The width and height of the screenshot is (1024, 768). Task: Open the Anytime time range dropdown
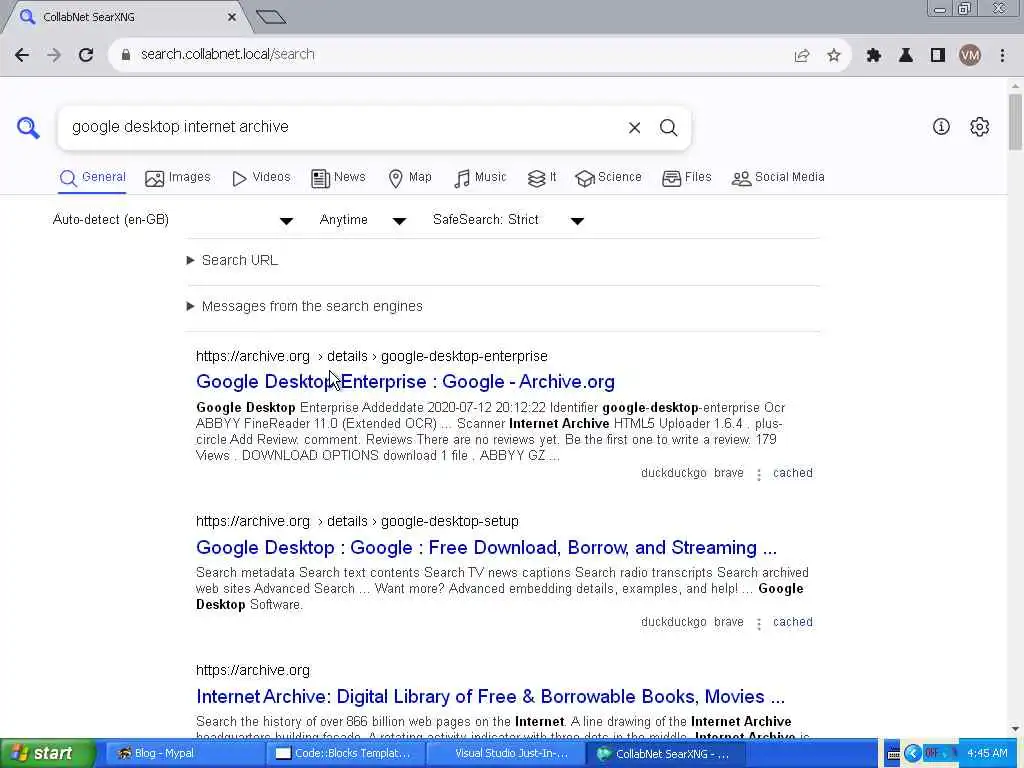pos(363,220)
